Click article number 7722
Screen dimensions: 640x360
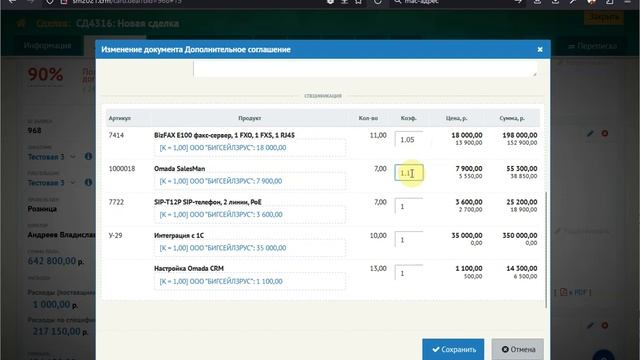click(116, 202)
